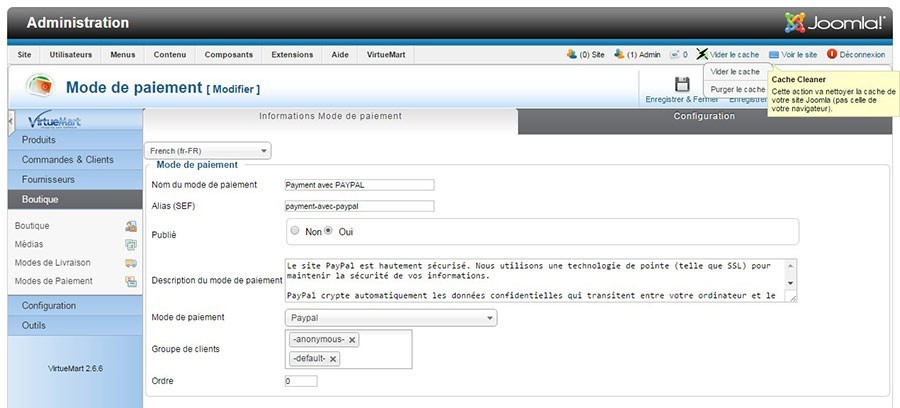
Task: Click the Vider le cache lightning icon
Action: tap(702, 54)
